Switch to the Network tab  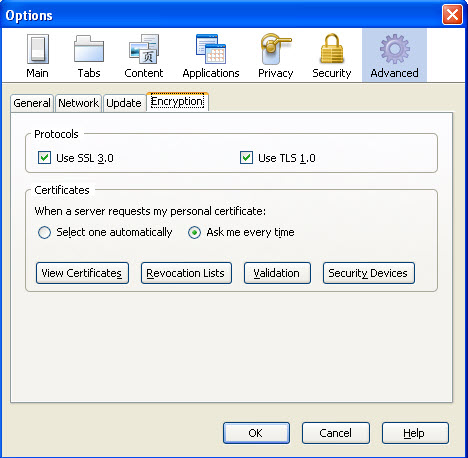[x=78, y=103]
